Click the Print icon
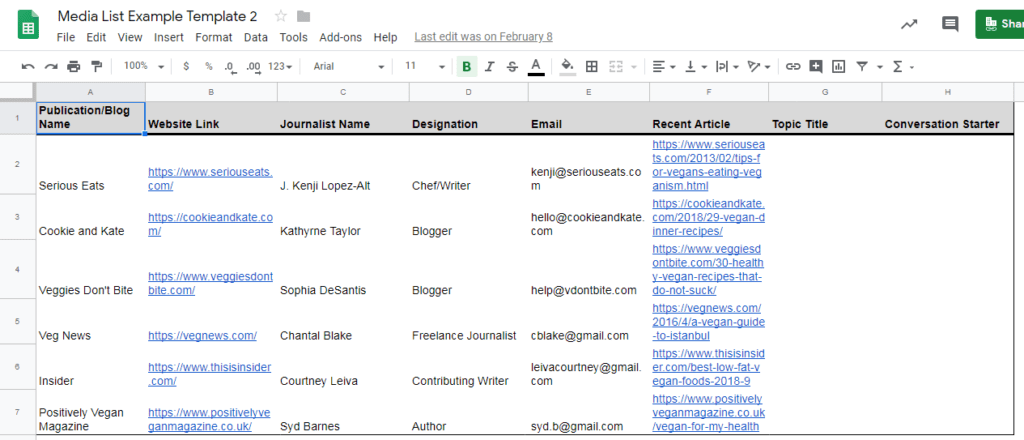This screenshot has width=1024, height=440. (73, 66)
